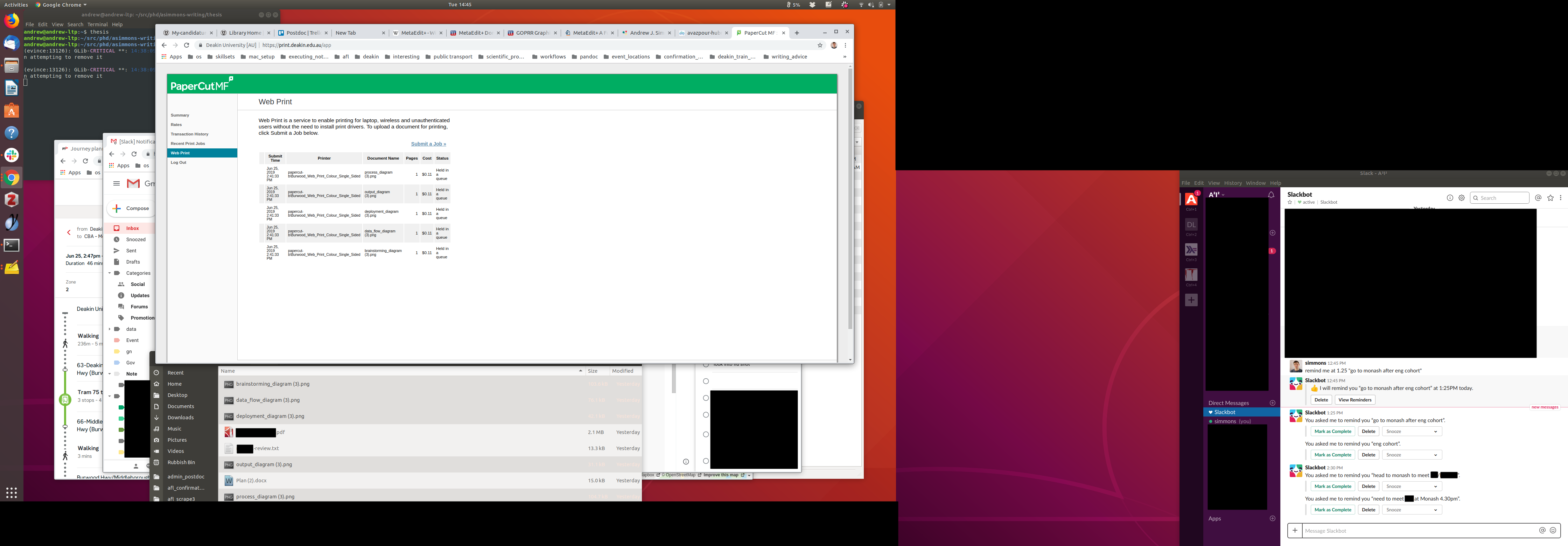This screenshot has width=1568, height=546.
Task: Select the empty radio button above the black box
Action: [x=706, y=381]
